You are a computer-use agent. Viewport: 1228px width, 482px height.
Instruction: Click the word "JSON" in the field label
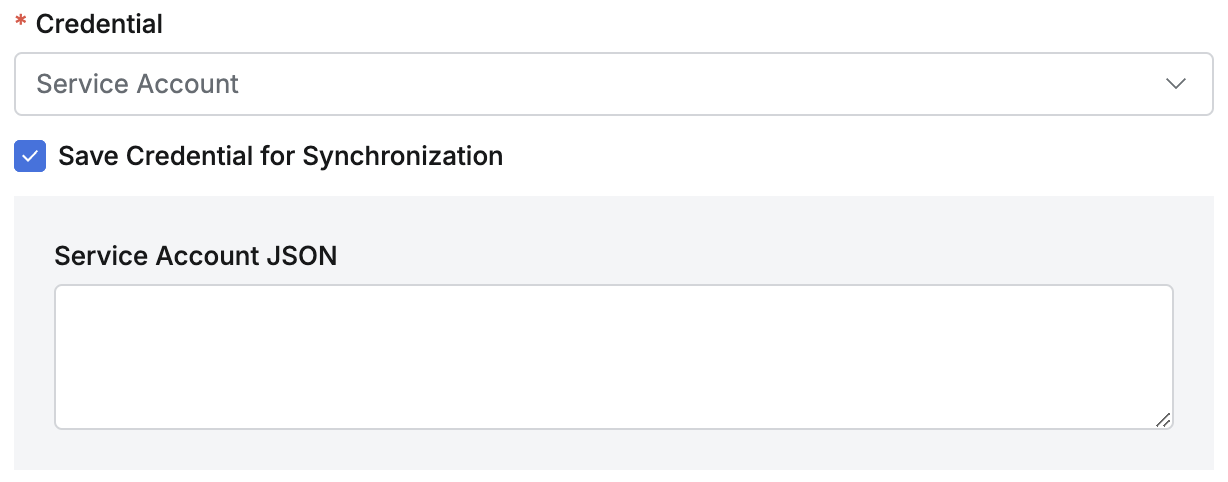click(302, 256)
